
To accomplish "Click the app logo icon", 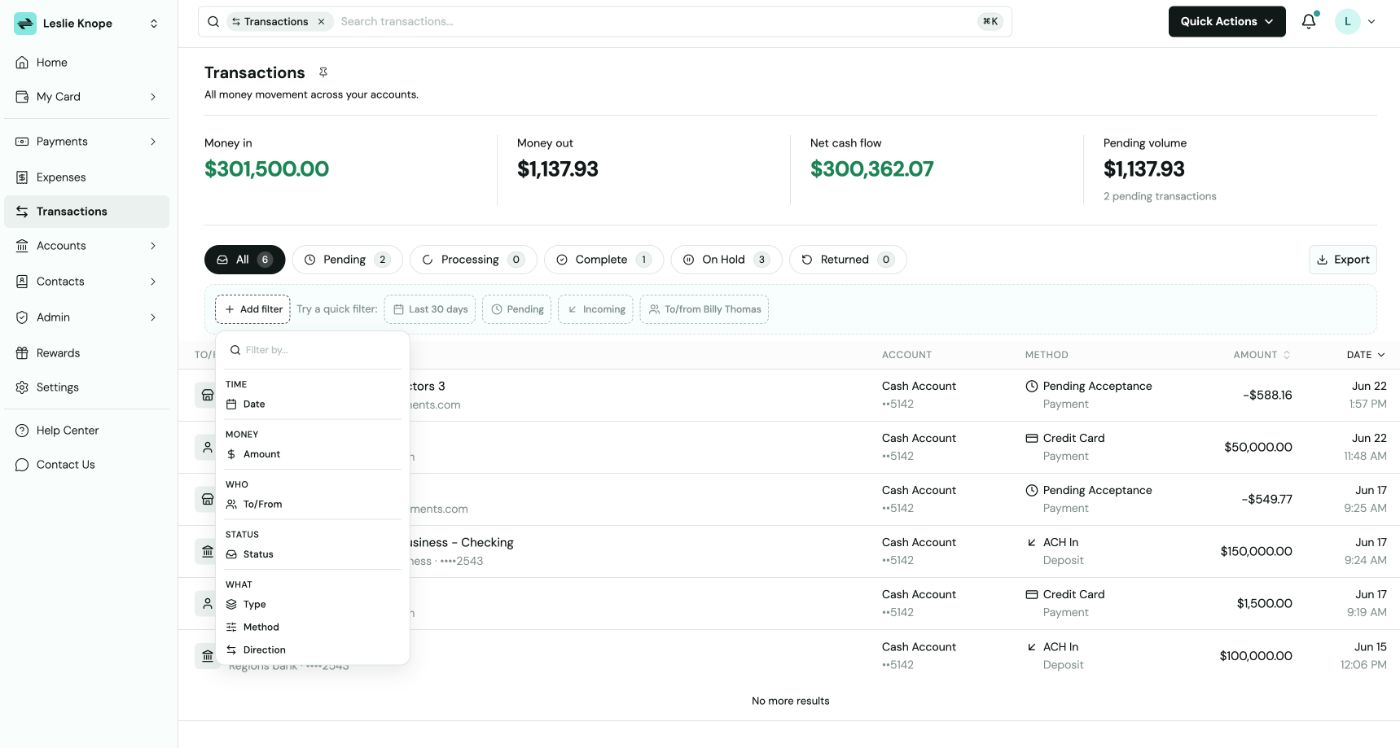I will tap(25, 23).
